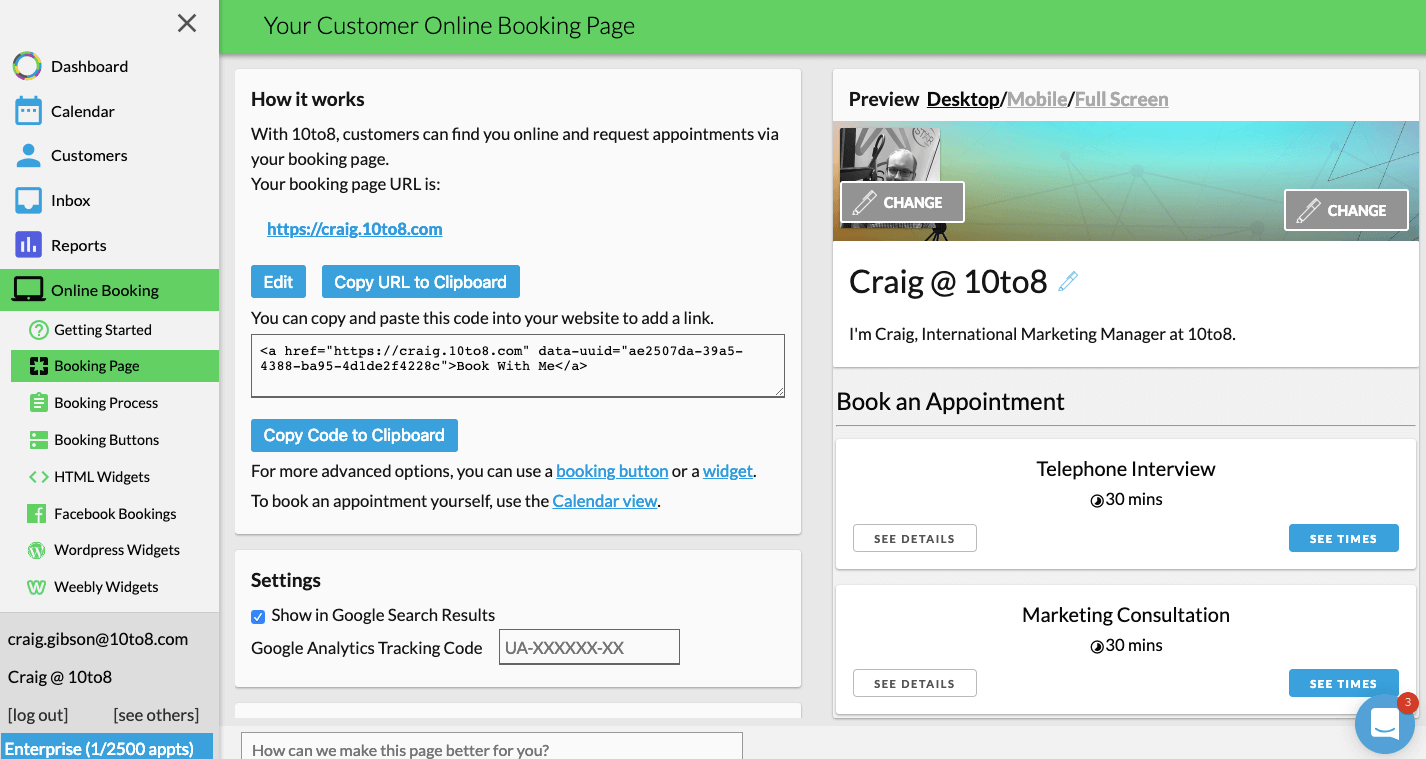Open Booking Process in the sidebar
This screenshot has width=1426, height=759.
pyautogui.click(x=106, y=403)
